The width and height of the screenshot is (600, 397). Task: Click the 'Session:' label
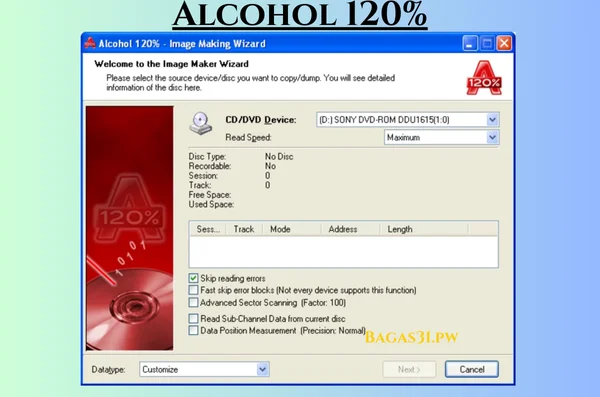[203, 176]
